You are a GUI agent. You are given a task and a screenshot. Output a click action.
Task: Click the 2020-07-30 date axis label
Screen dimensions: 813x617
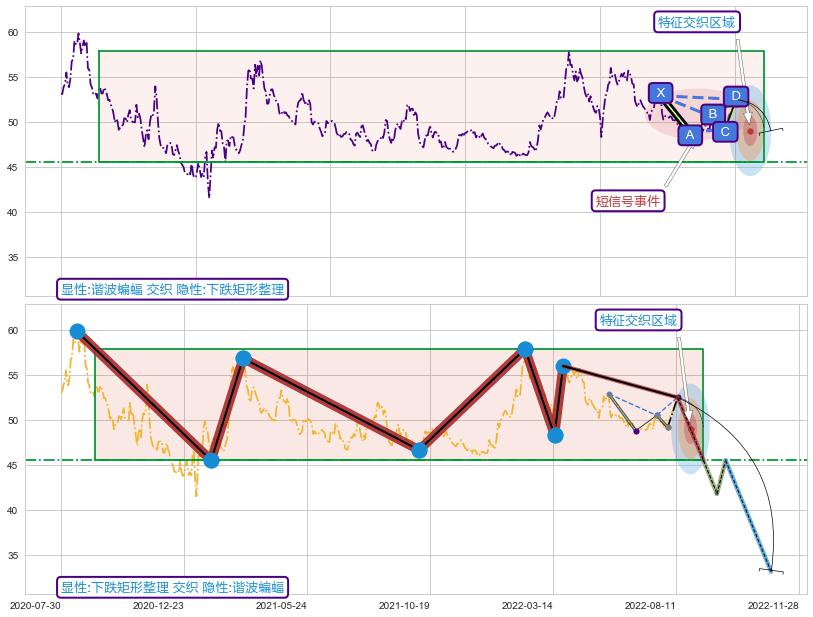tap(35, 606)
